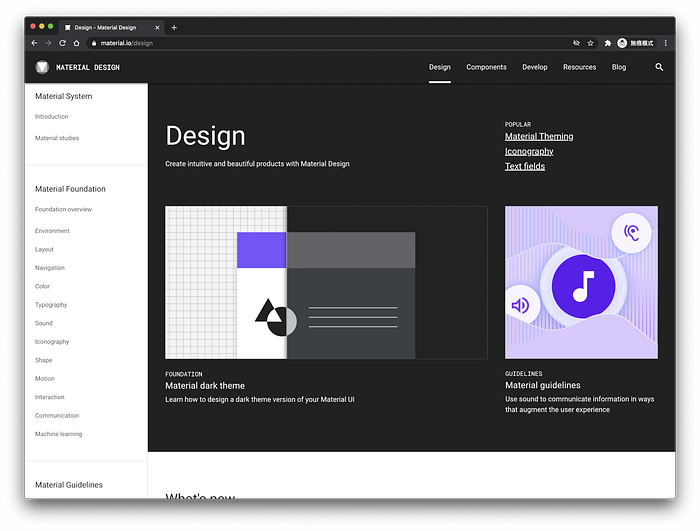The image size is (700, 531).
Task: Open Foundation overview in the sidebar
Action: pyautogui.click(x=63, y=209)
